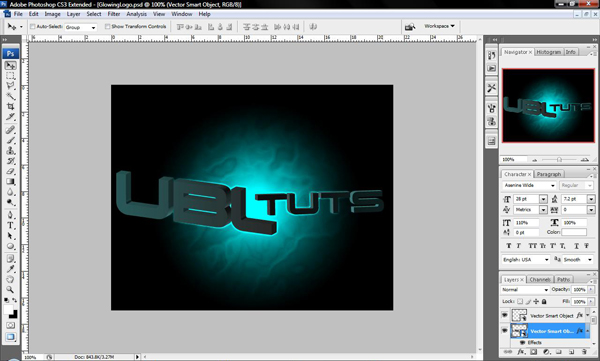This screenshot has height=361, width=600.
Task: Change the screen mode at toolbox bottom
Action: pos(10,337)
